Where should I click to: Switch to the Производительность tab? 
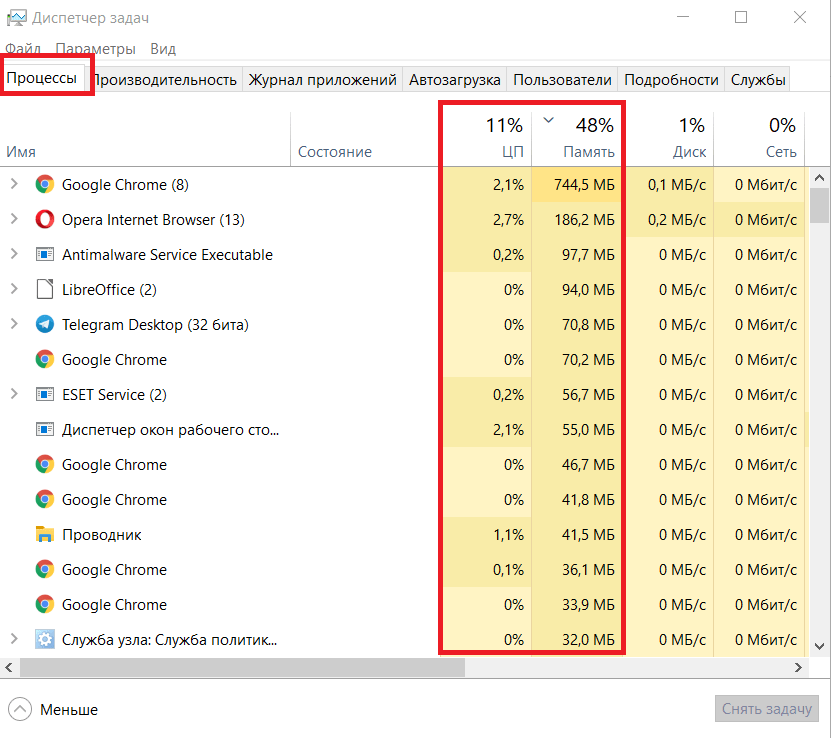pos(164,79)
